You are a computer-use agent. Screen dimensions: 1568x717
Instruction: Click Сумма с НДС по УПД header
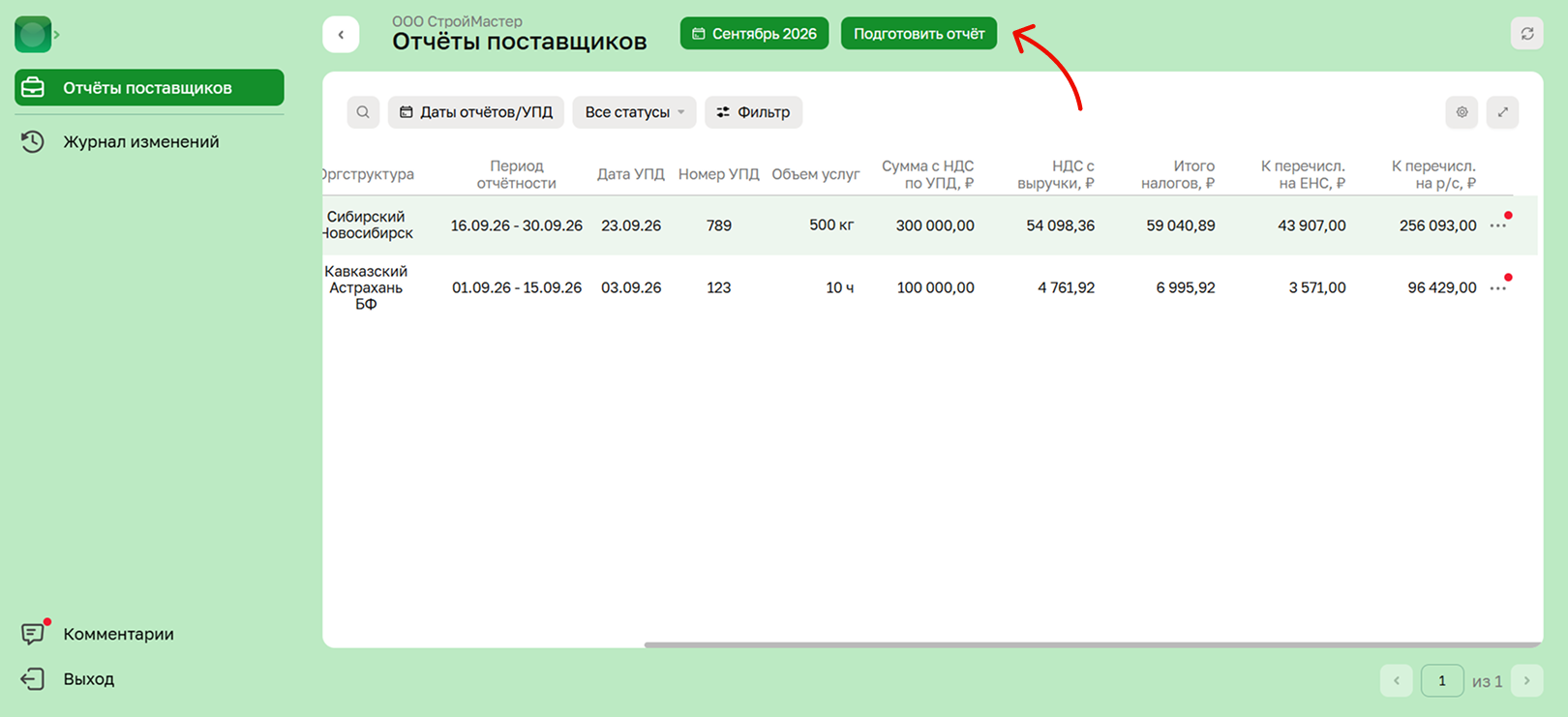[927, 174]
